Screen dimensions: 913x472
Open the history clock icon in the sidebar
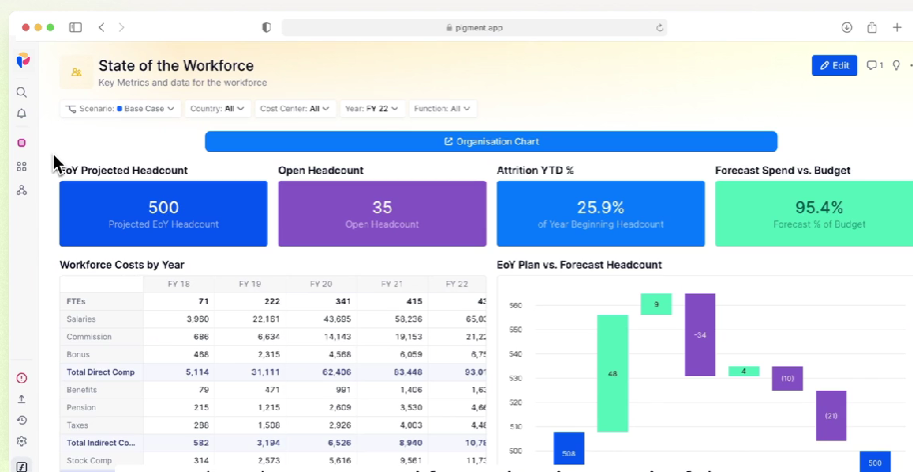click(x=22, y=420)
